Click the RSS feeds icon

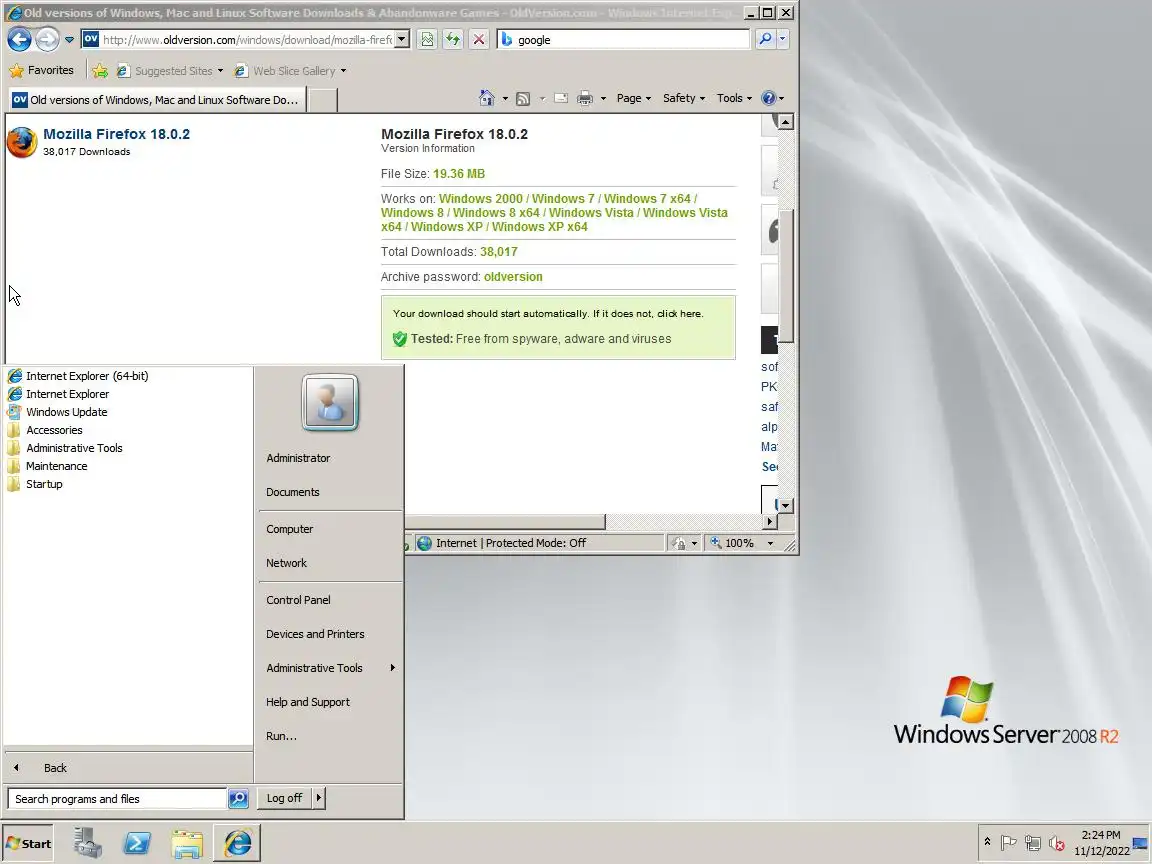coord(523,98)
